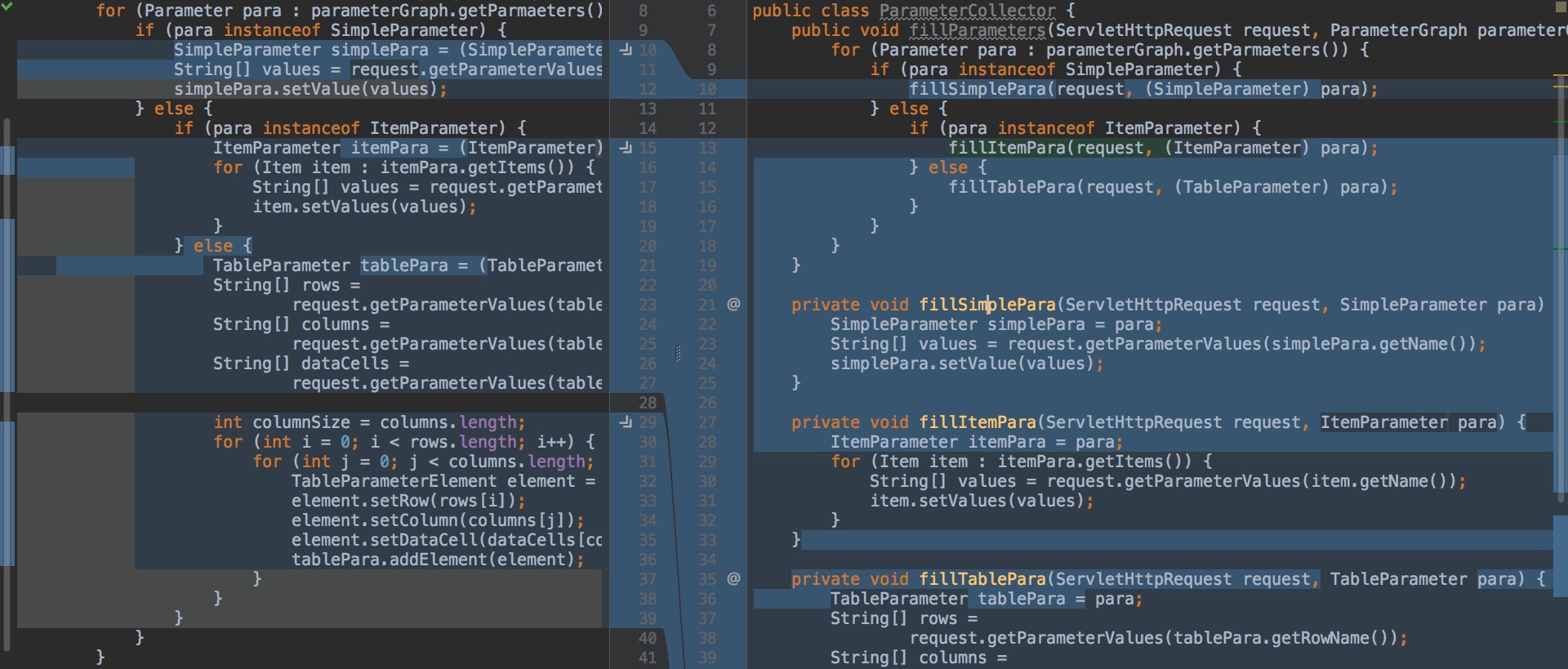This screenshot has height=669, width=1568.
Task: Click the right pane vertical scrollbar thumb
Action: (x=1560, y=327)
